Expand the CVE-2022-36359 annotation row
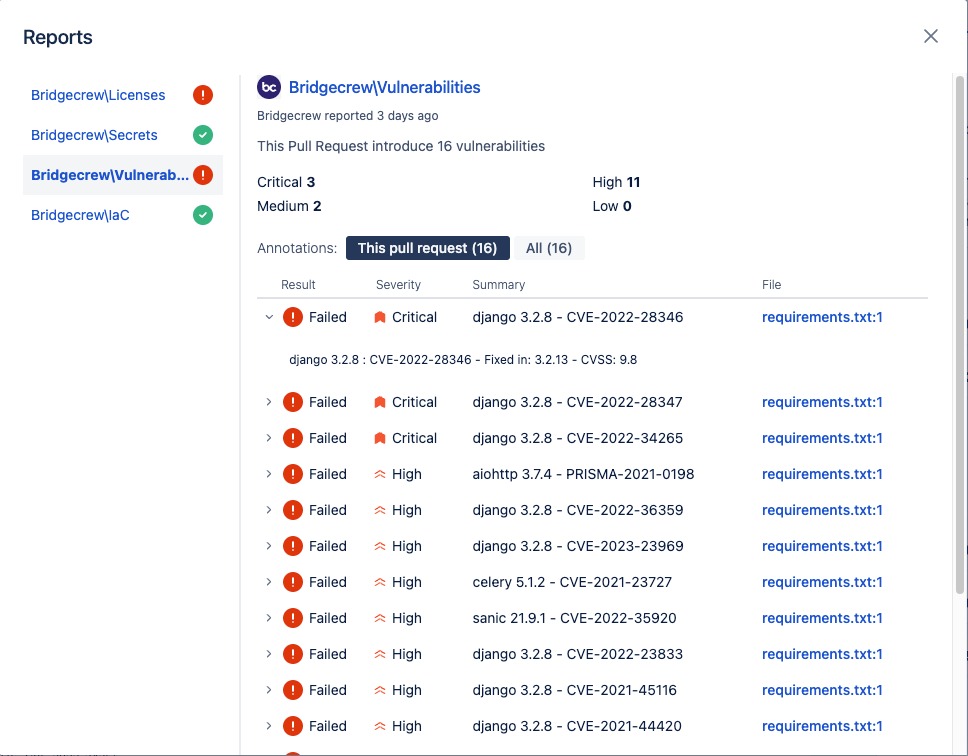This screenshot has width=968, height=756. click(269, 510)
